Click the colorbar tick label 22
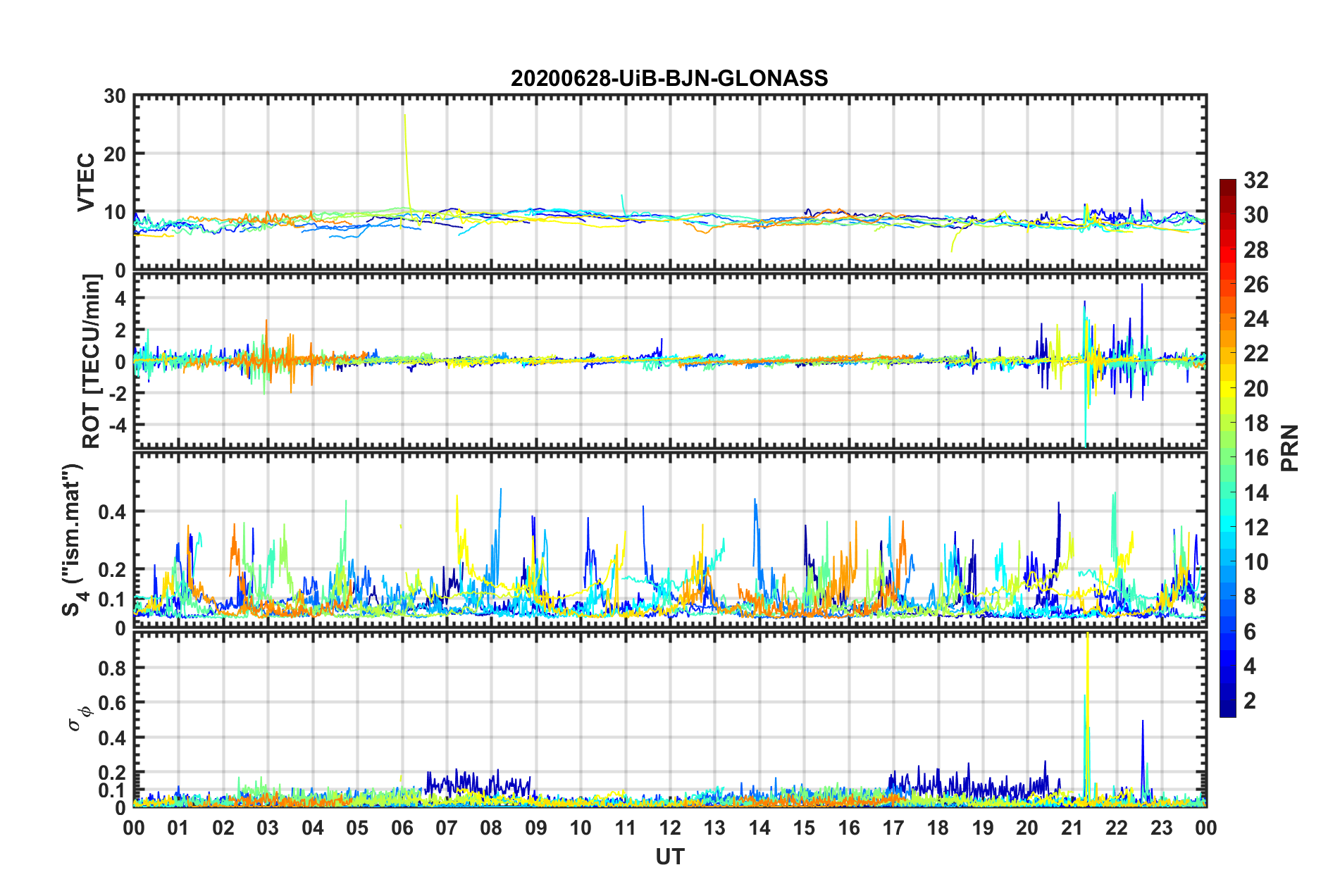 [1255, 354]
